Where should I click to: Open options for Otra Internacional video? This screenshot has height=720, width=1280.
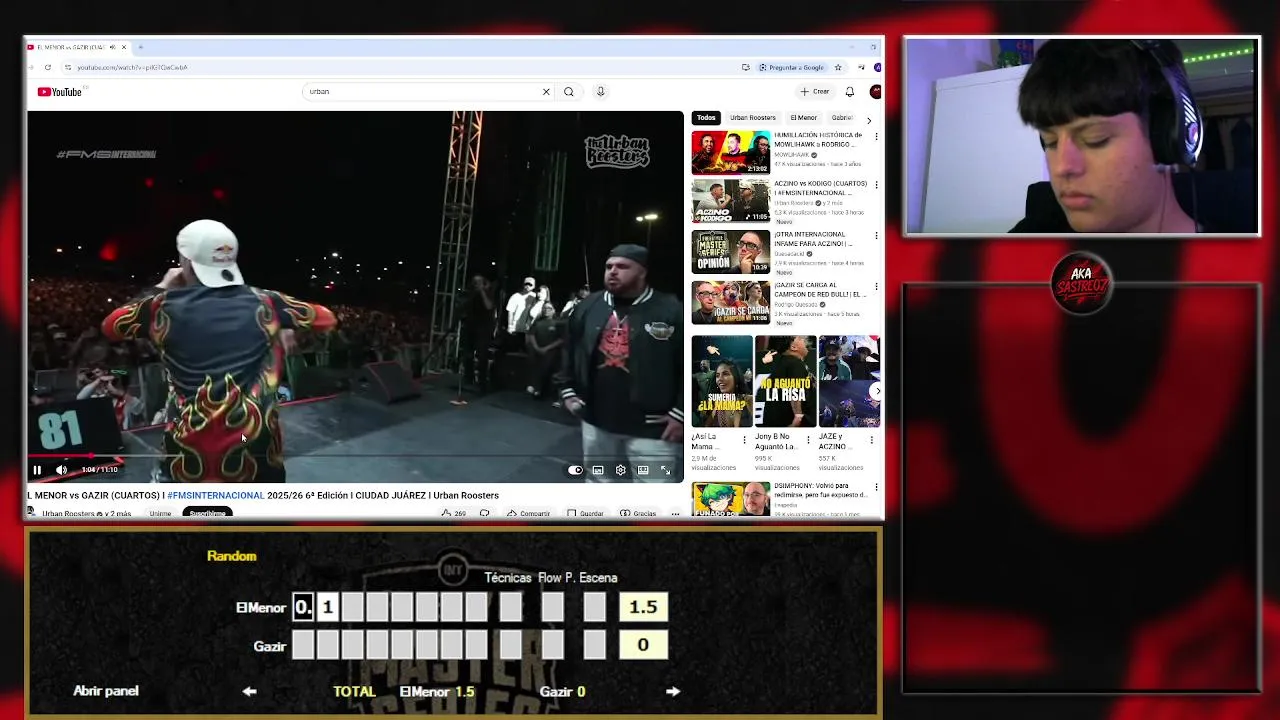click(x=877, y=236)
